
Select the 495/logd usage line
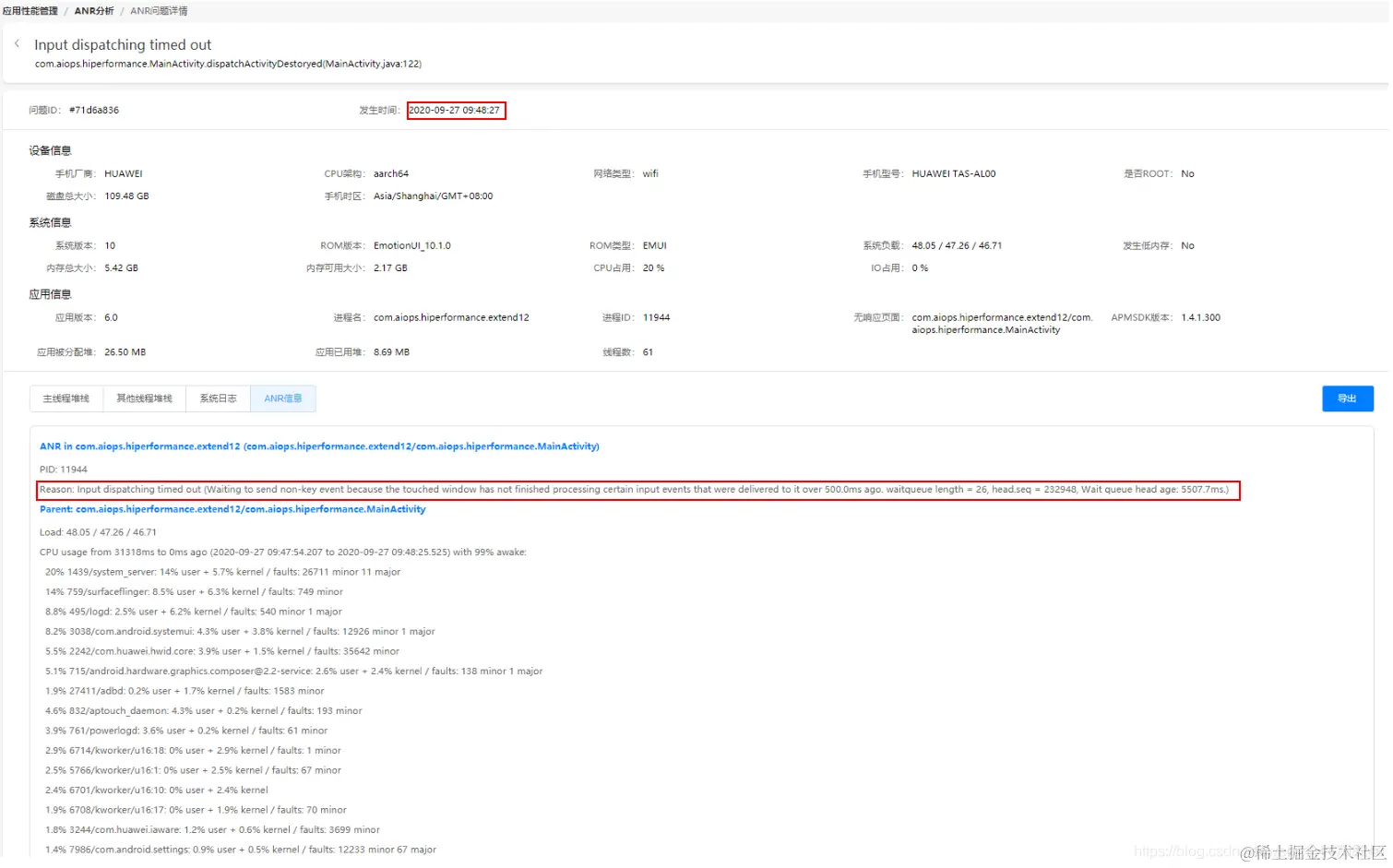[x=194, y=612]
